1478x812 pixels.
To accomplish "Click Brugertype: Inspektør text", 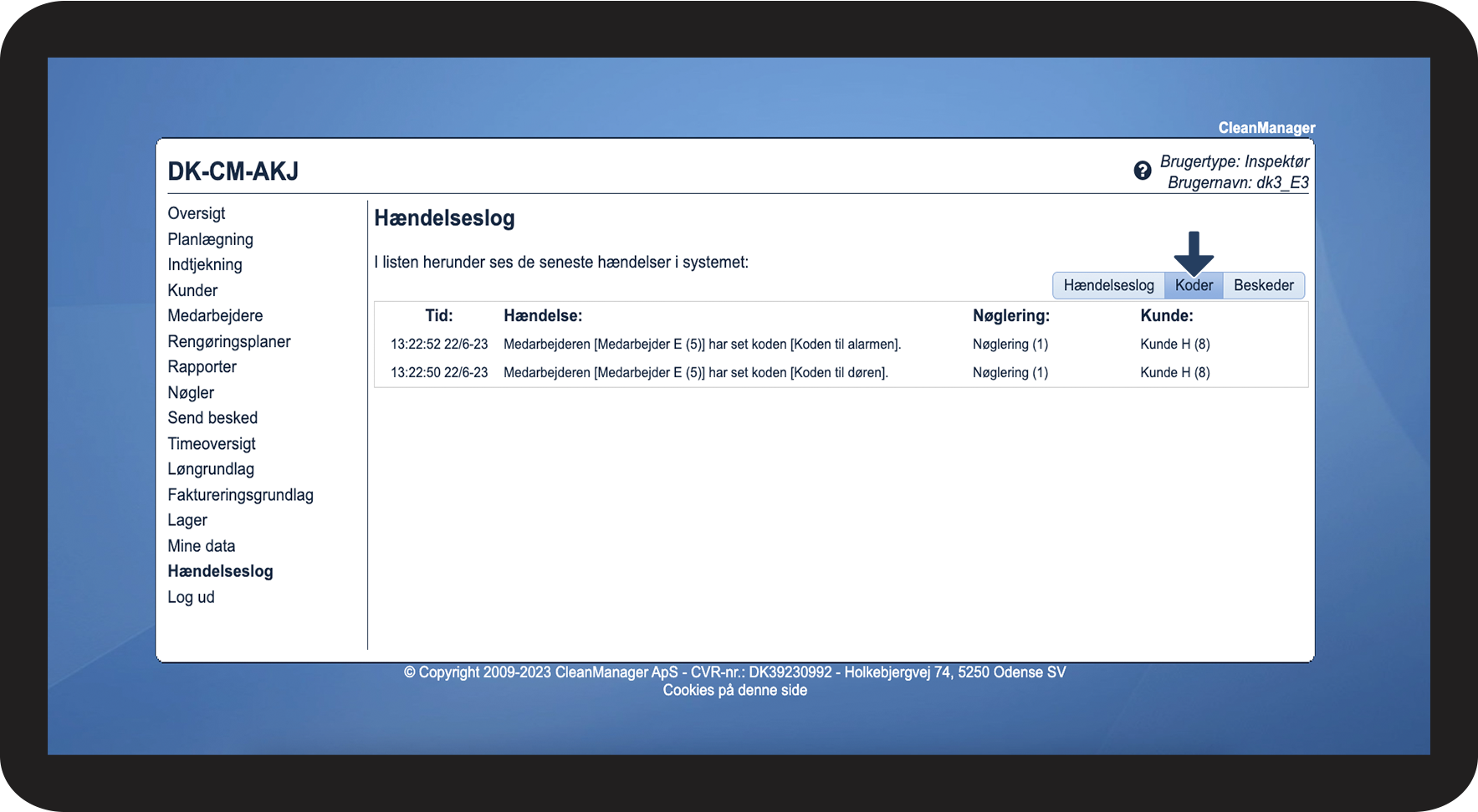I will click(x=1235, y=161).
